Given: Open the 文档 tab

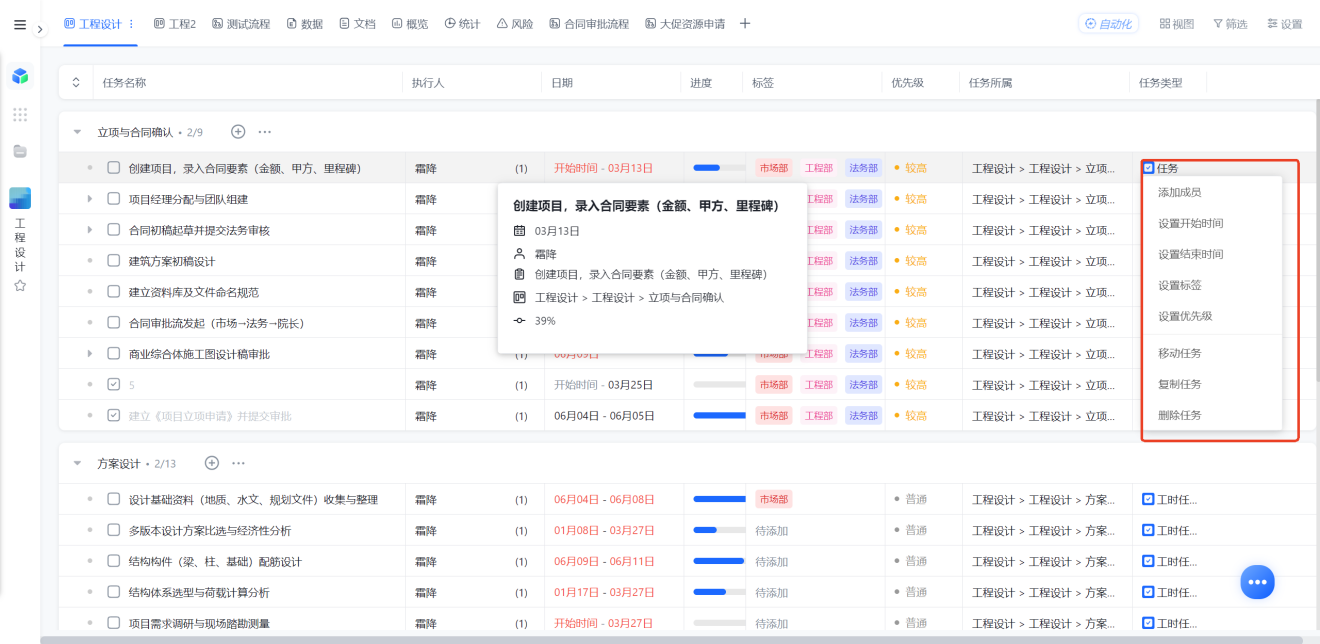Looking at the screenshot, I should pos(357,24).
